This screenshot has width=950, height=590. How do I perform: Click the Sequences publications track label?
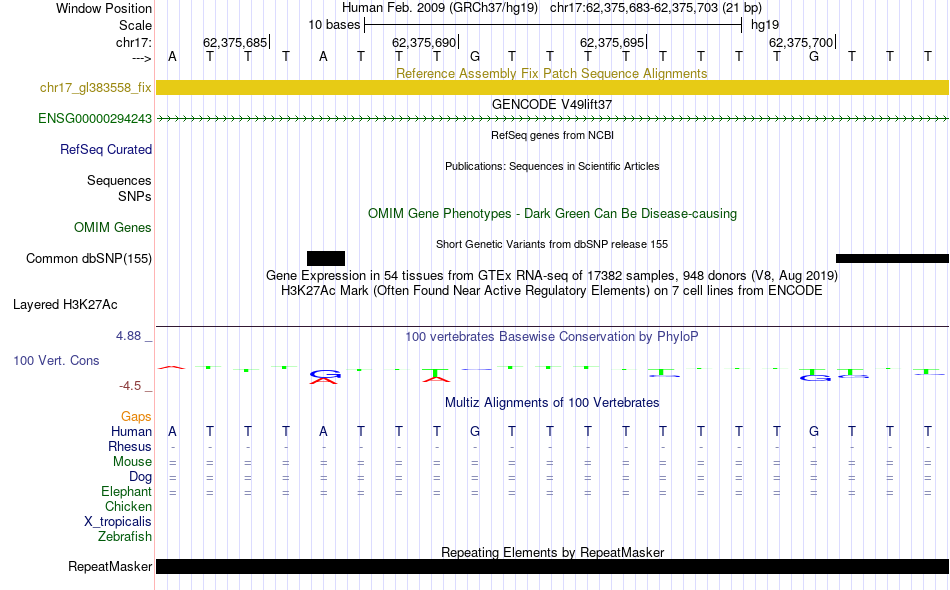pos(119,181)
